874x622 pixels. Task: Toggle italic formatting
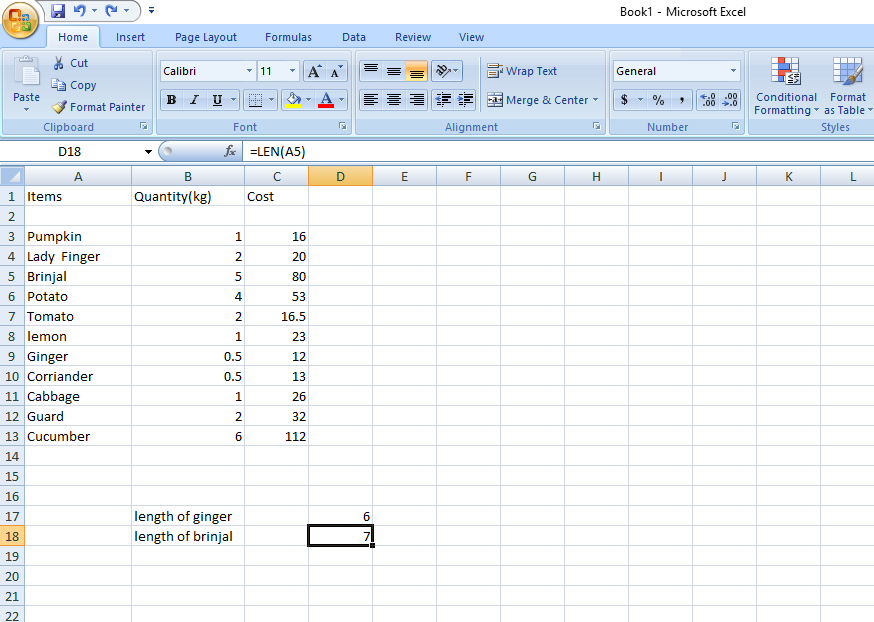(x=194, y=100)
